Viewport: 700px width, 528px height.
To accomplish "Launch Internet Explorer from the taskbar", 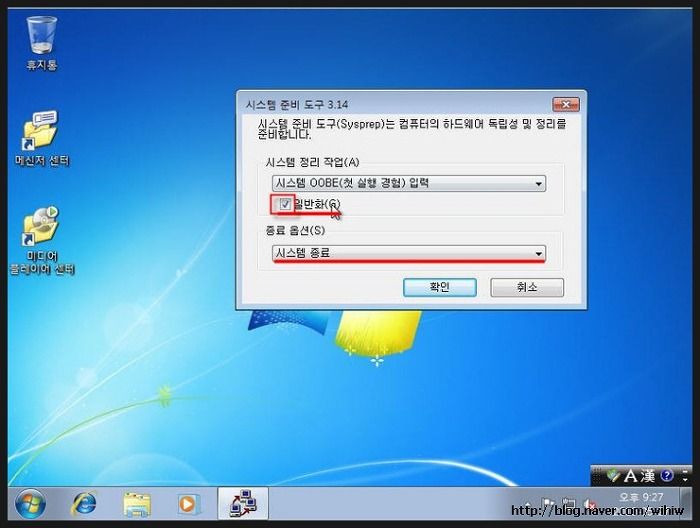I will [x=83, y=504].
